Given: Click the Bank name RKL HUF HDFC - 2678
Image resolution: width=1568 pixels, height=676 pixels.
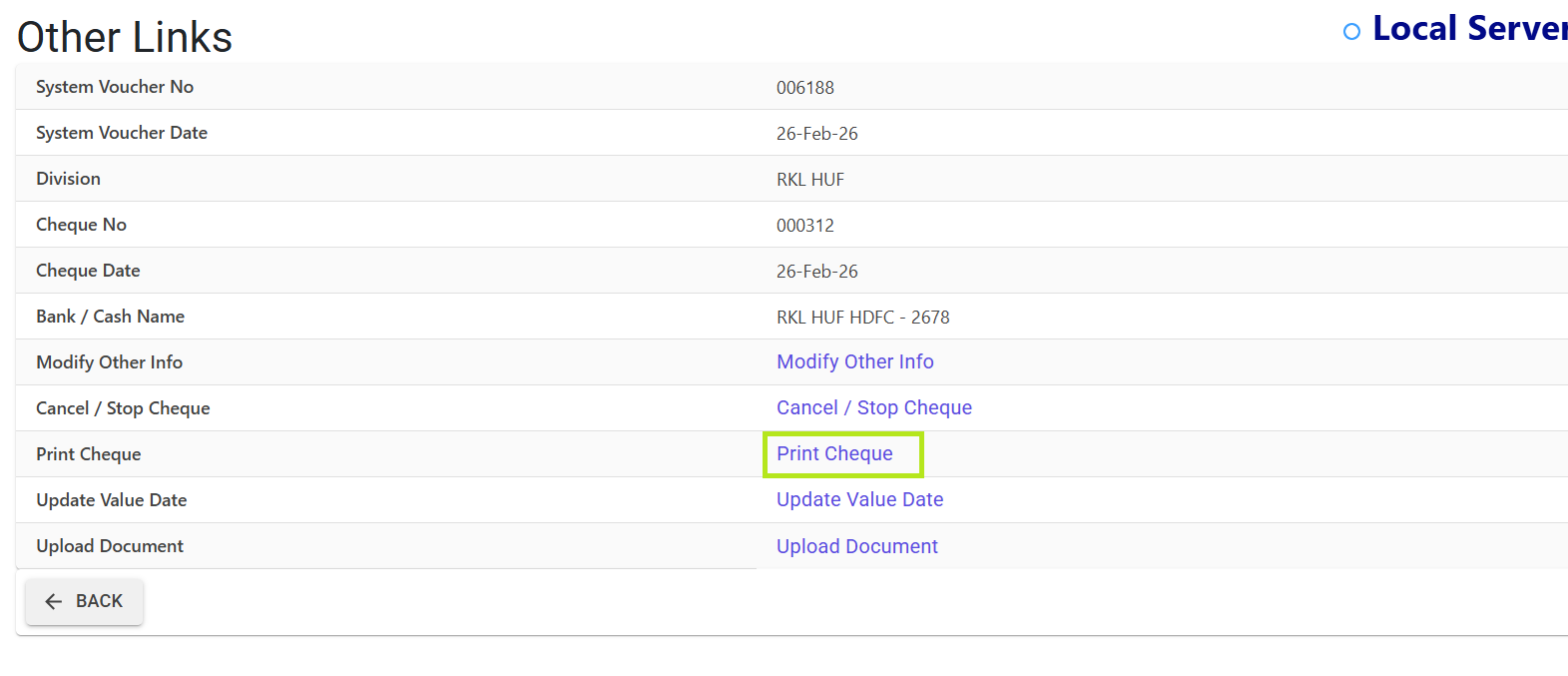Looking at the screenshot, I should point(863,318).
